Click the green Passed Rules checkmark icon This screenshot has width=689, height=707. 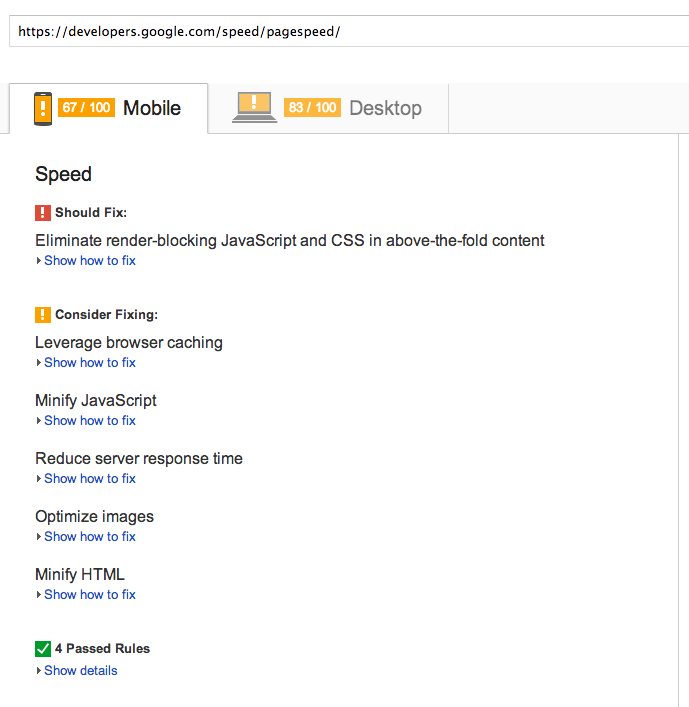coord(43,648)
